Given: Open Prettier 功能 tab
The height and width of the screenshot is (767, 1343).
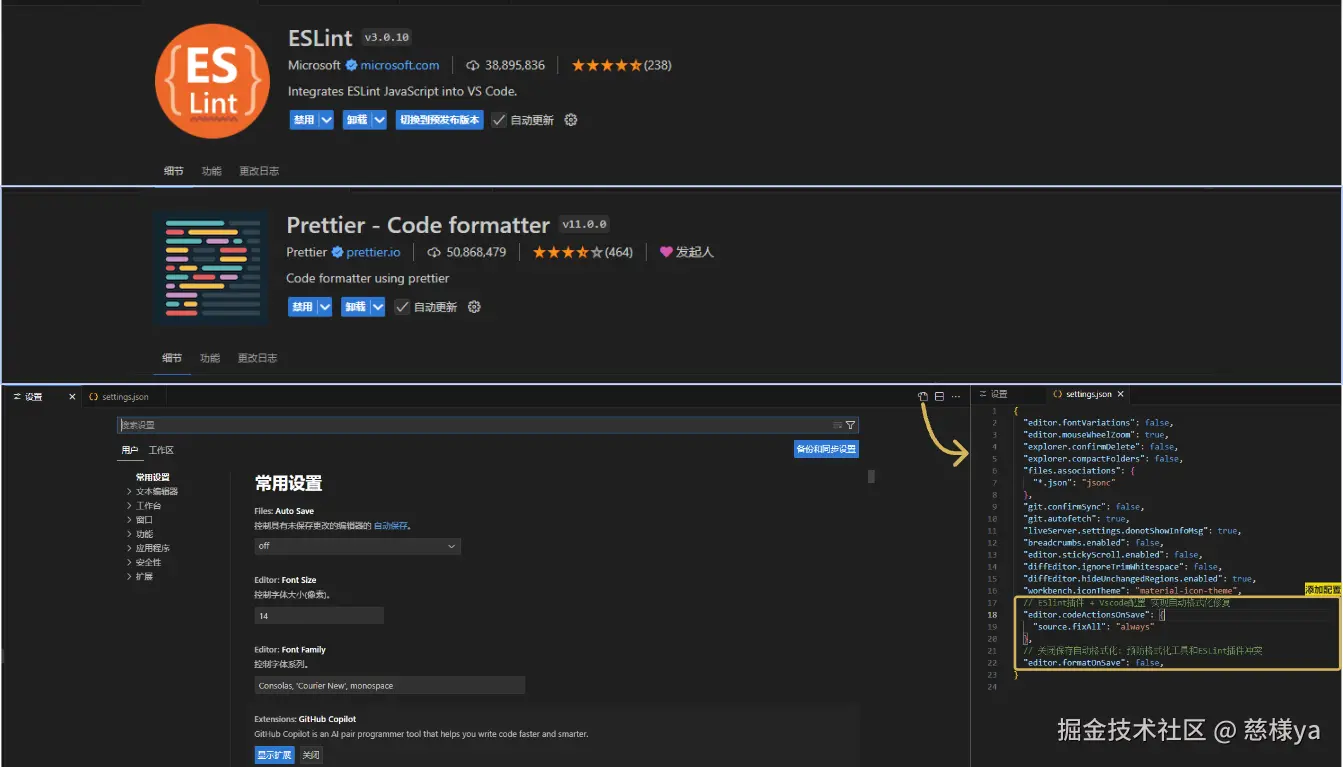Looking at the screenshot, I should click(x=210, y=358).
